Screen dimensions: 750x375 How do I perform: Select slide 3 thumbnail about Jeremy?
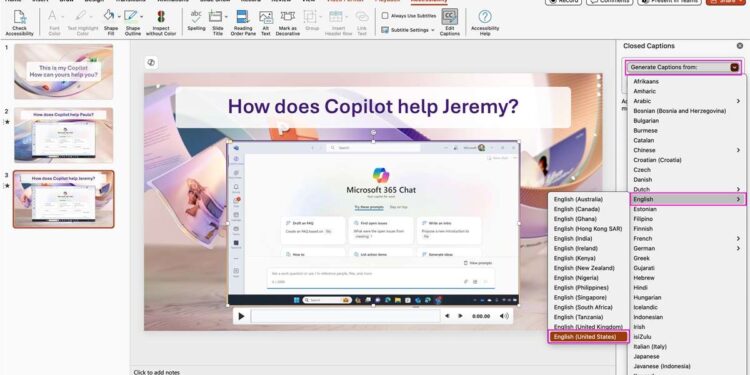coord(64,199)
